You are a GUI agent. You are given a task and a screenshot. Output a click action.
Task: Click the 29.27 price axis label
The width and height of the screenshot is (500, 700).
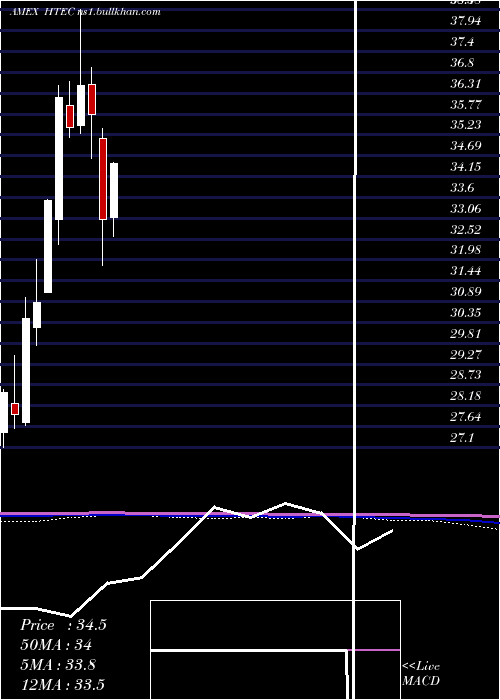click(x=466, y=354)
